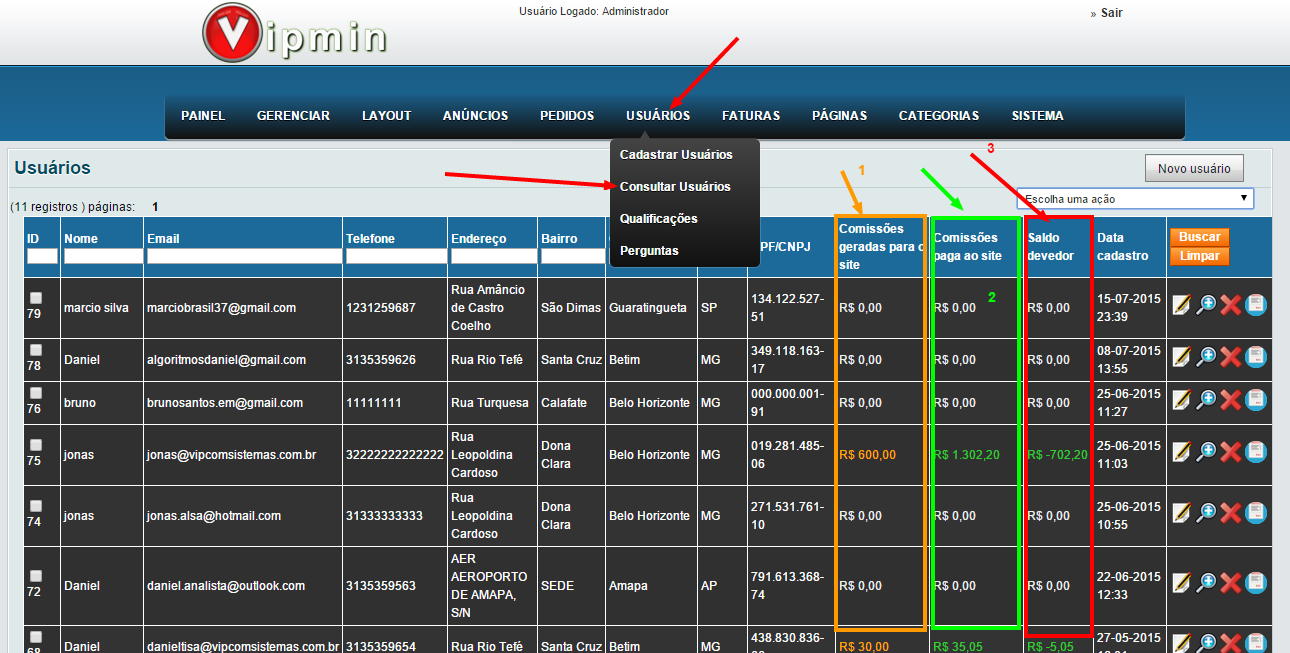Clear filters with the Limpar button
The image size is (1290, 653).
pos(1199,256)
